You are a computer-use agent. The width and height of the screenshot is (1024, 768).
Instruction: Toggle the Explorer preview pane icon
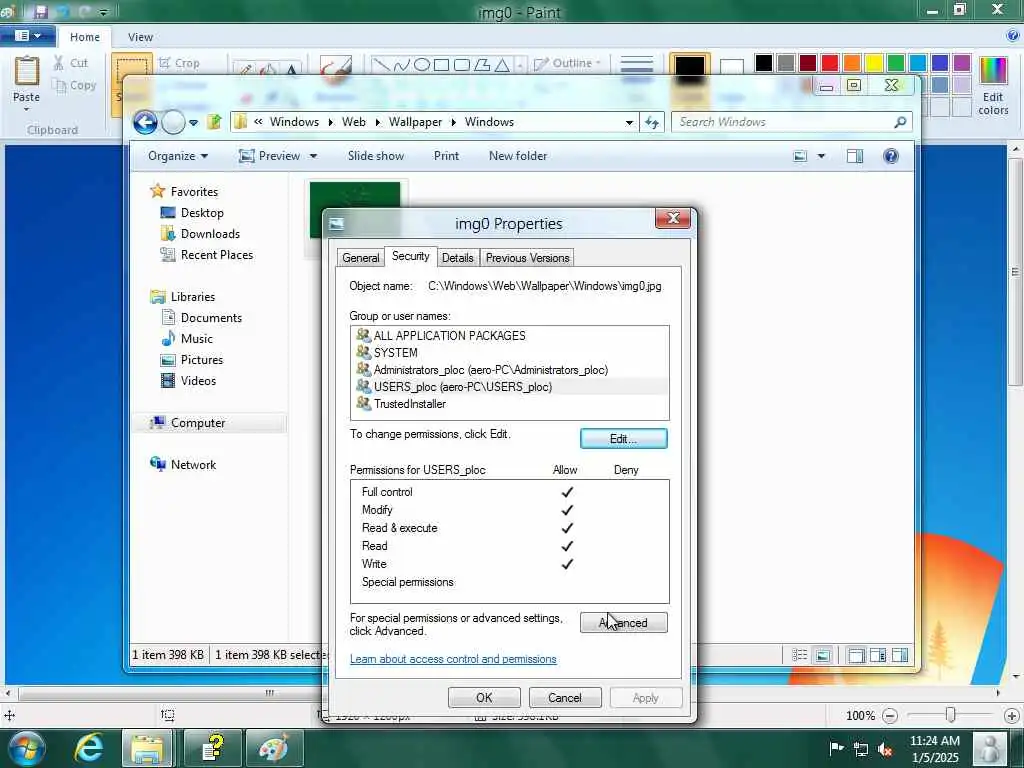click(x=855, y=156)
